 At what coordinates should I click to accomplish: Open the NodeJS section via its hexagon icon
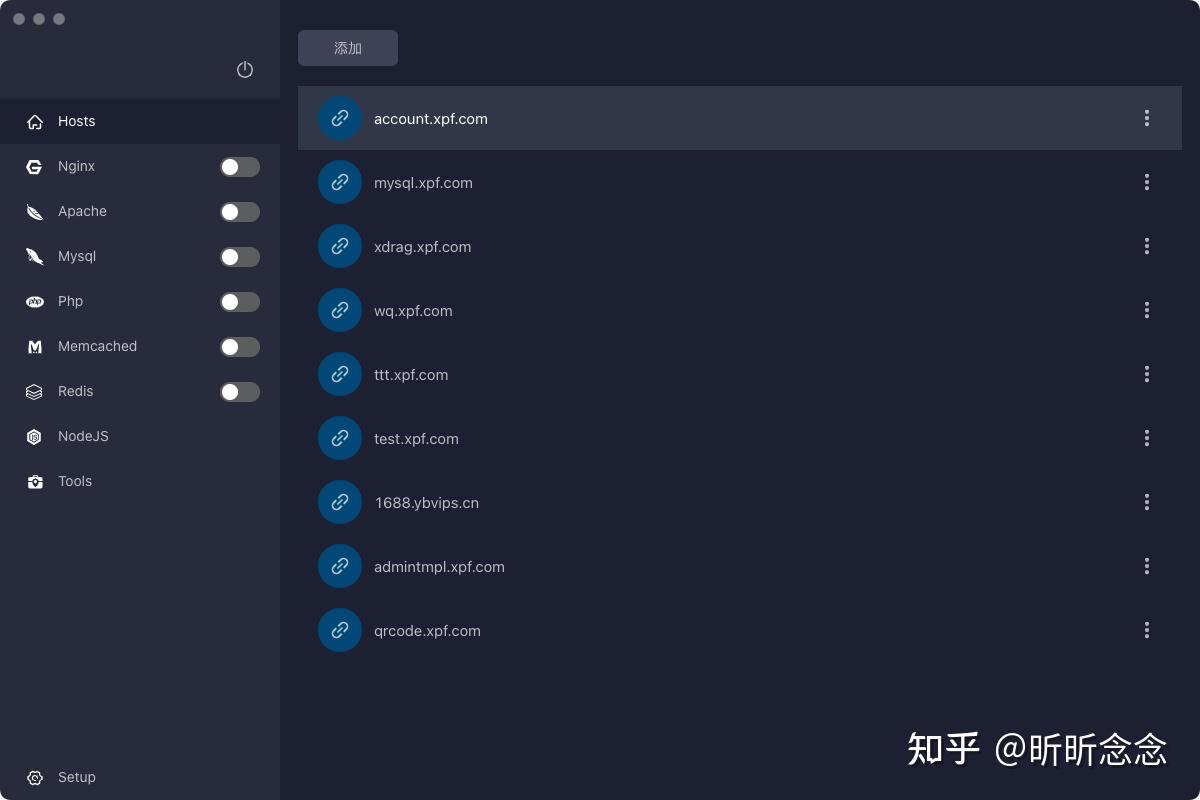[34, 436]
